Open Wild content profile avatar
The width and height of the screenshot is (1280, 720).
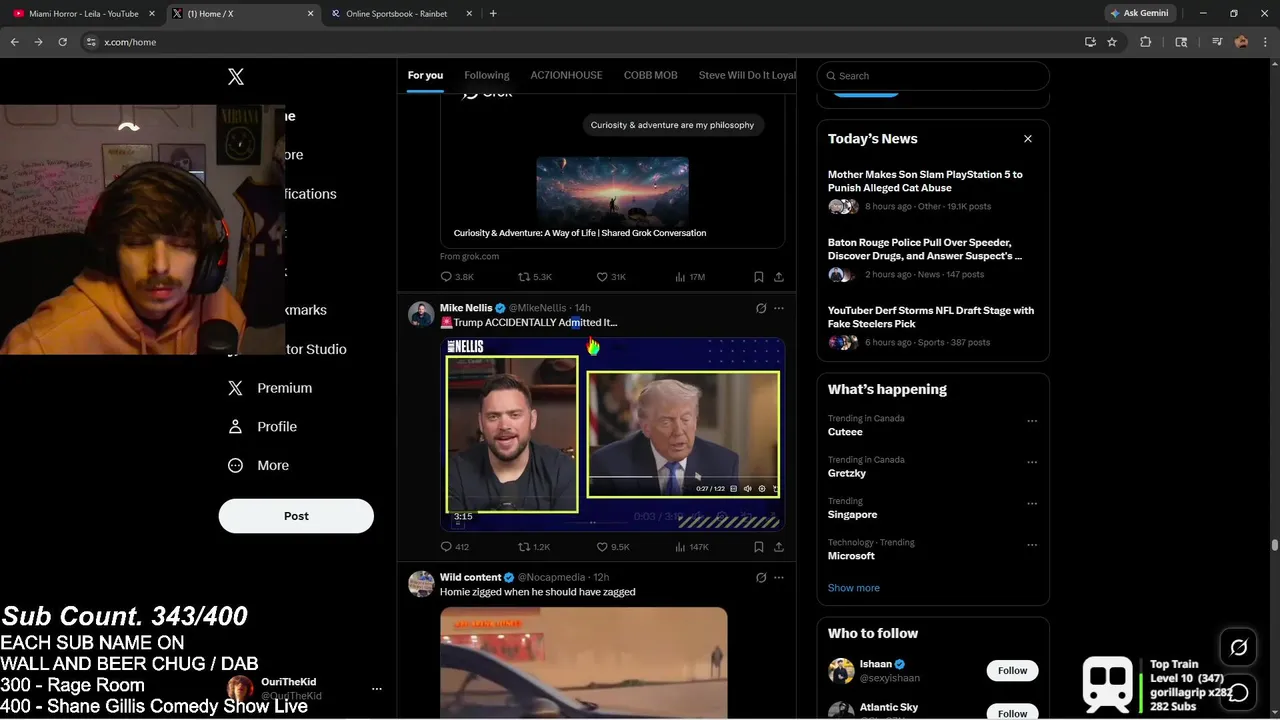[x=421, y=583]
